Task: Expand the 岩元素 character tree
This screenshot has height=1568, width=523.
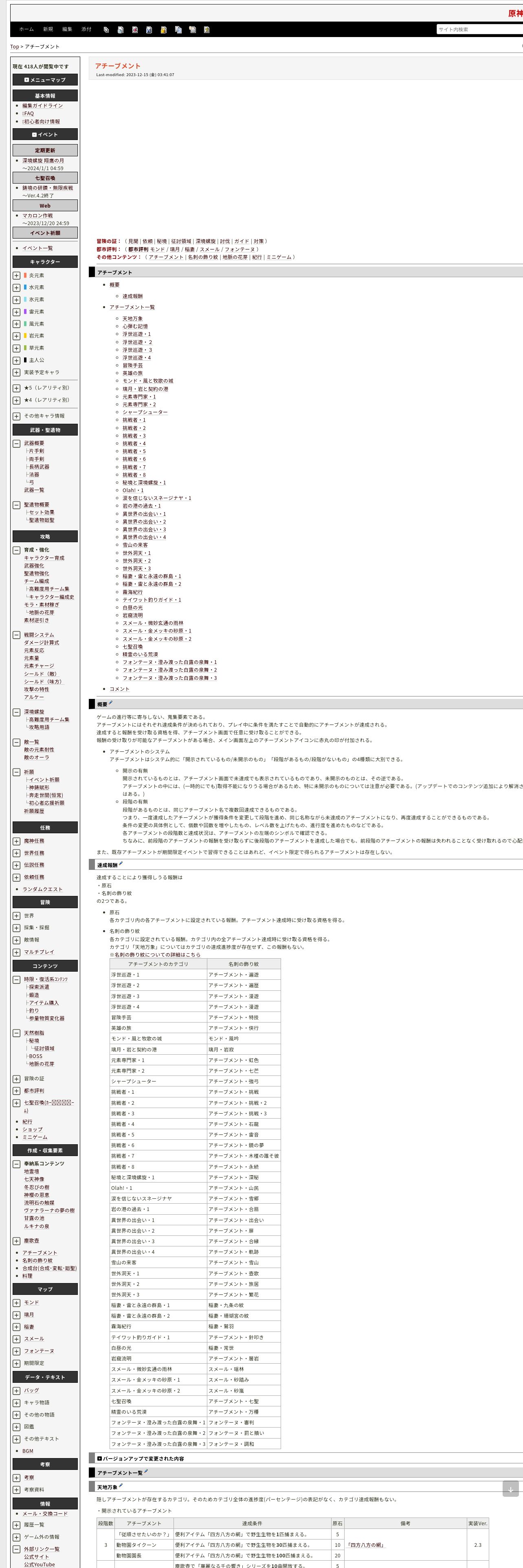Action: pyautogui.click(x=16, y=336)
